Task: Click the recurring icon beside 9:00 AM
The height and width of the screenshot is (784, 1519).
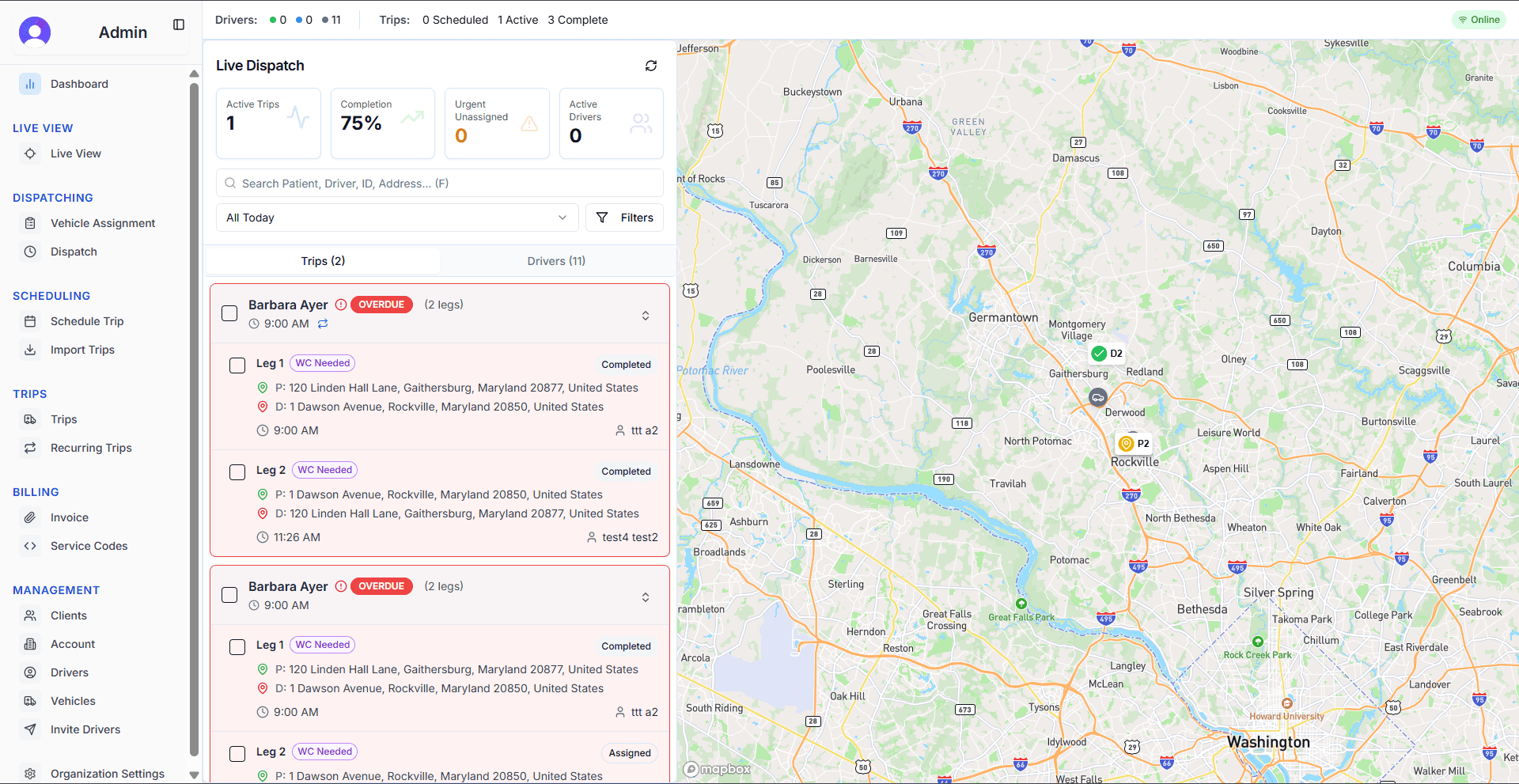Action: [323, 324]
